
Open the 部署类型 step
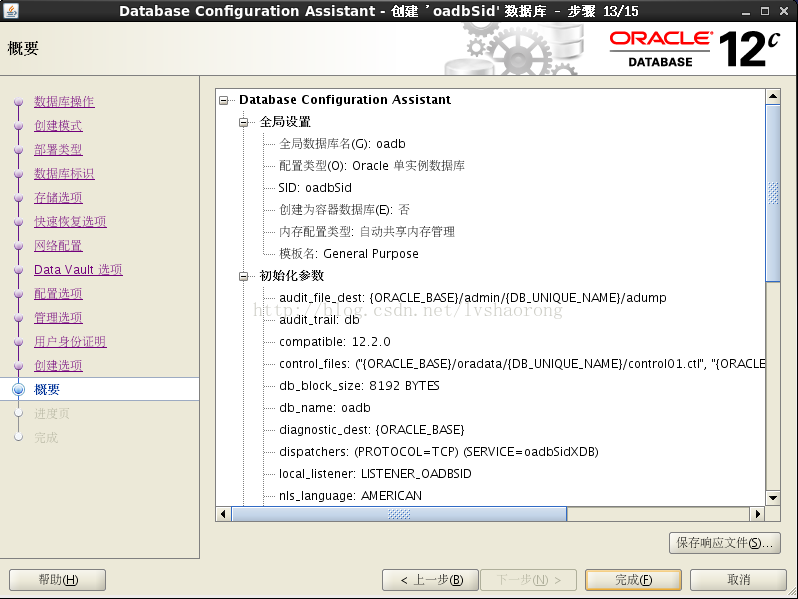[58, 150]
